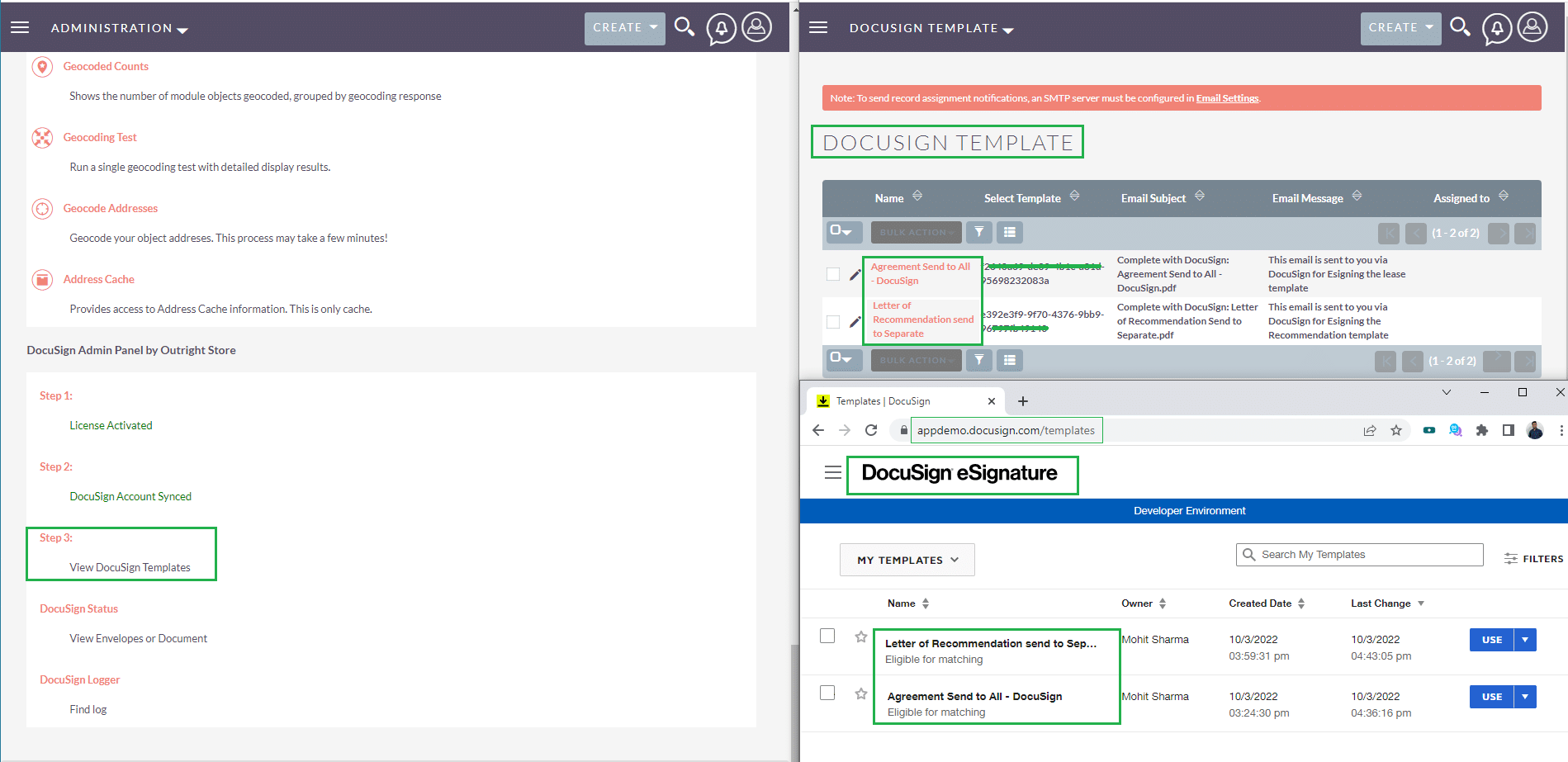
Task: Click share page icon in address bar
Action: click(x=1370, y=430)
